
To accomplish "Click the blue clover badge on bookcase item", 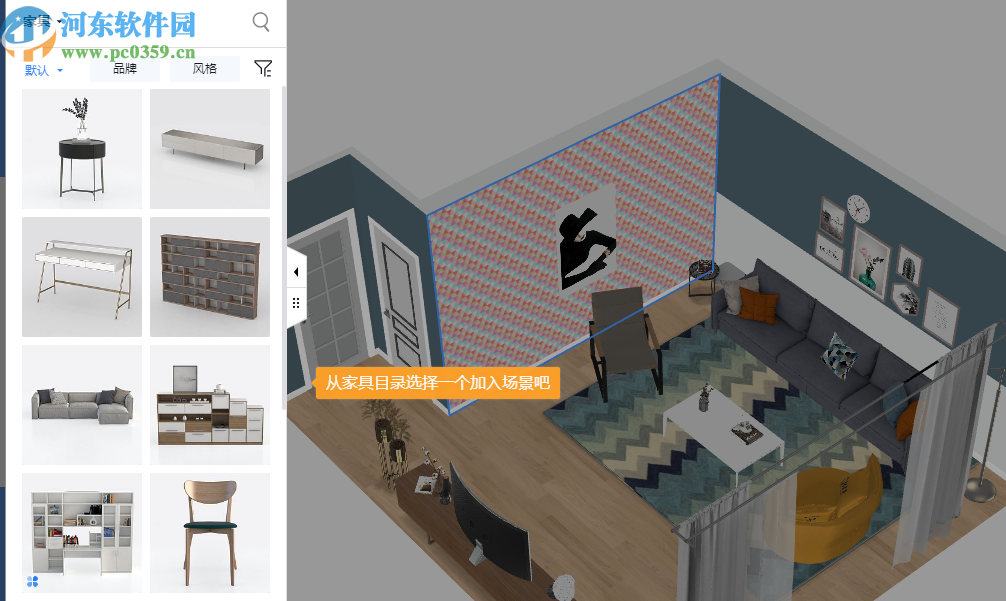I will click(x=33, y=581).
